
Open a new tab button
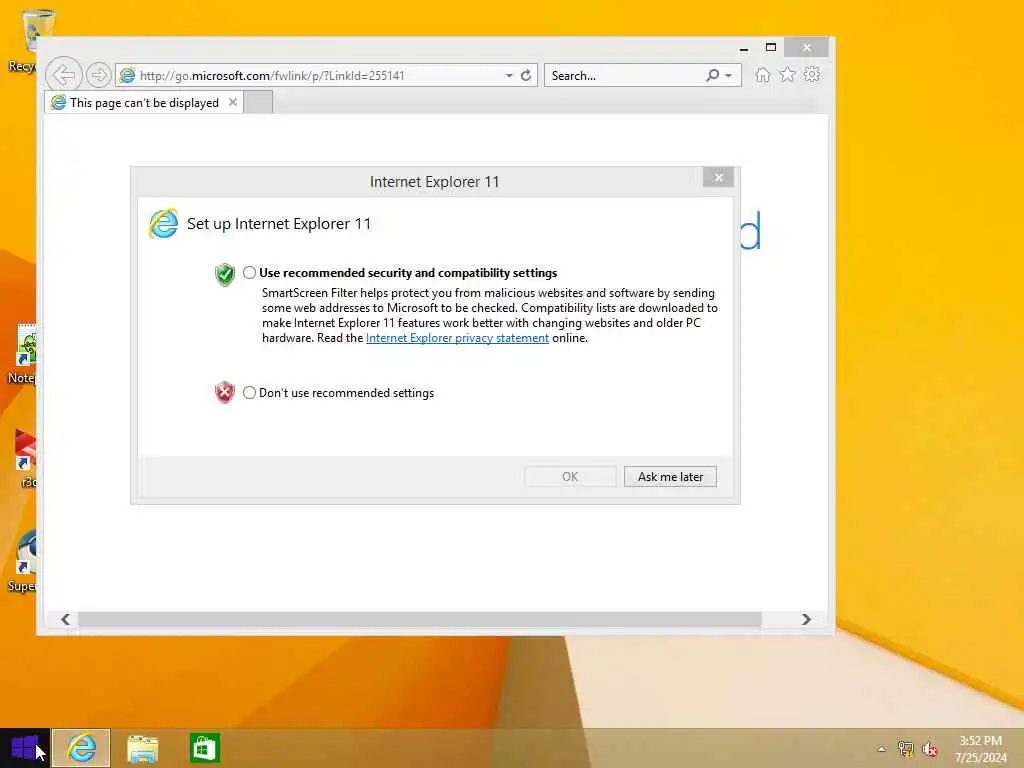259,103
